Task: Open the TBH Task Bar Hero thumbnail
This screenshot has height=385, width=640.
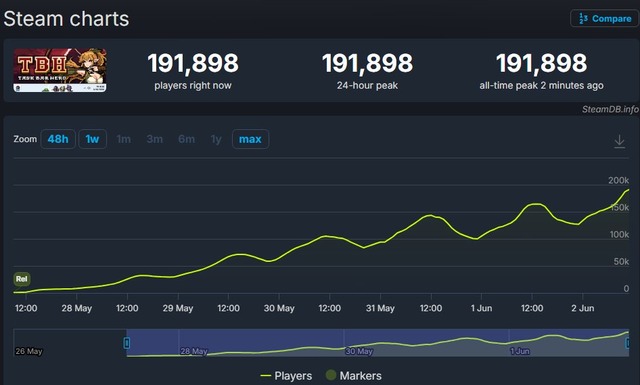Action: click(60, 70)
